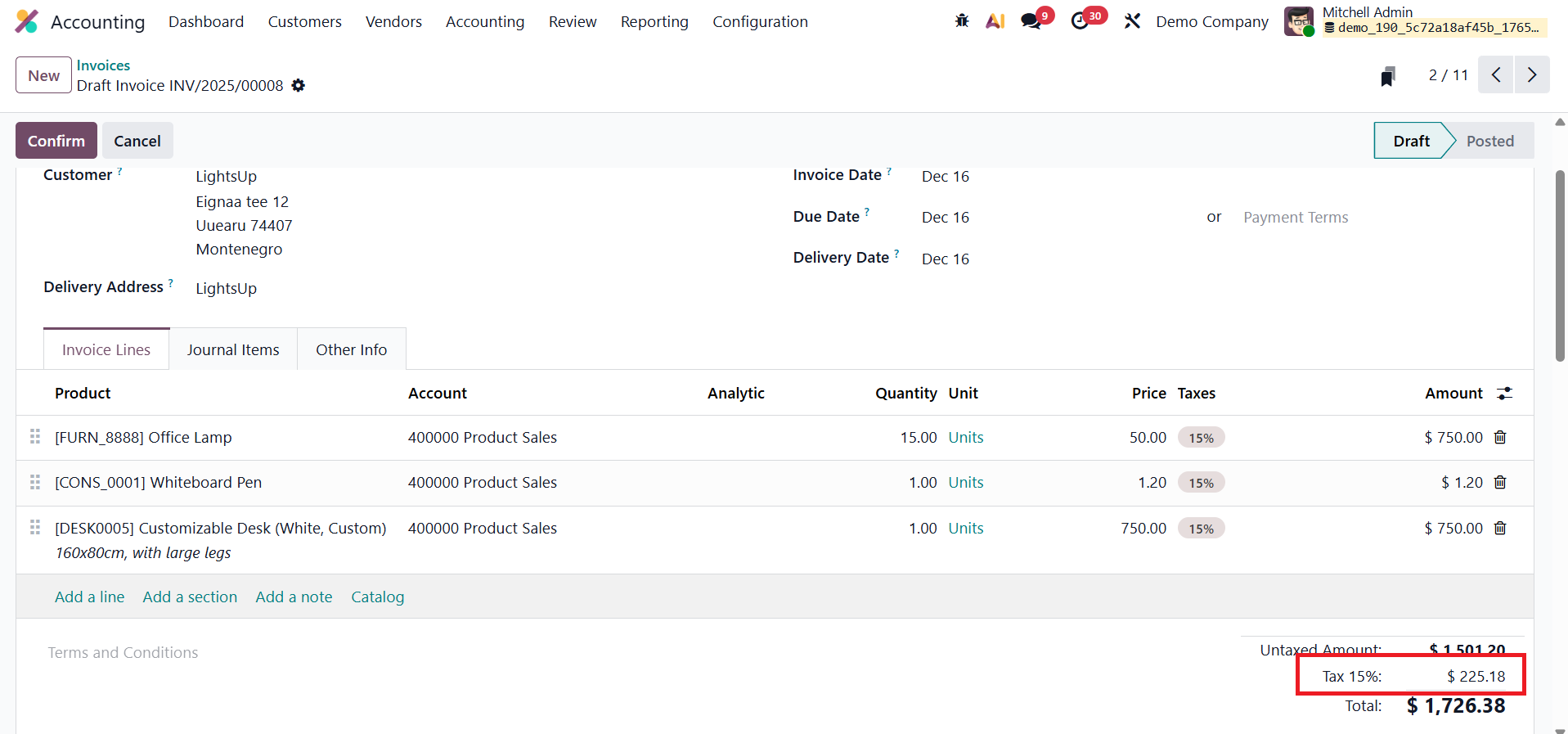The height and width of the screenshot is (734, 1568).
Task: Switch to the Journal Items tab
Action: 233,350
